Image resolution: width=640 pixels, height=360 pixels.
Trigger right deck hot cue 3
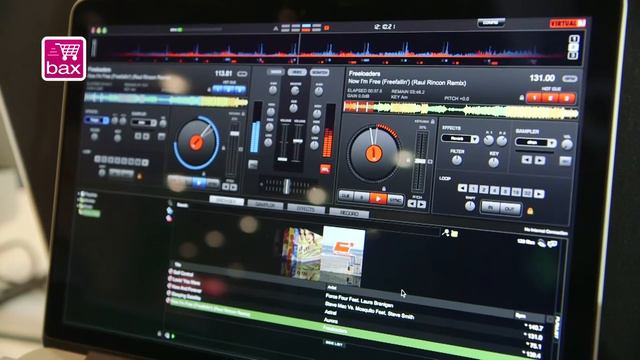coord(567,99)
